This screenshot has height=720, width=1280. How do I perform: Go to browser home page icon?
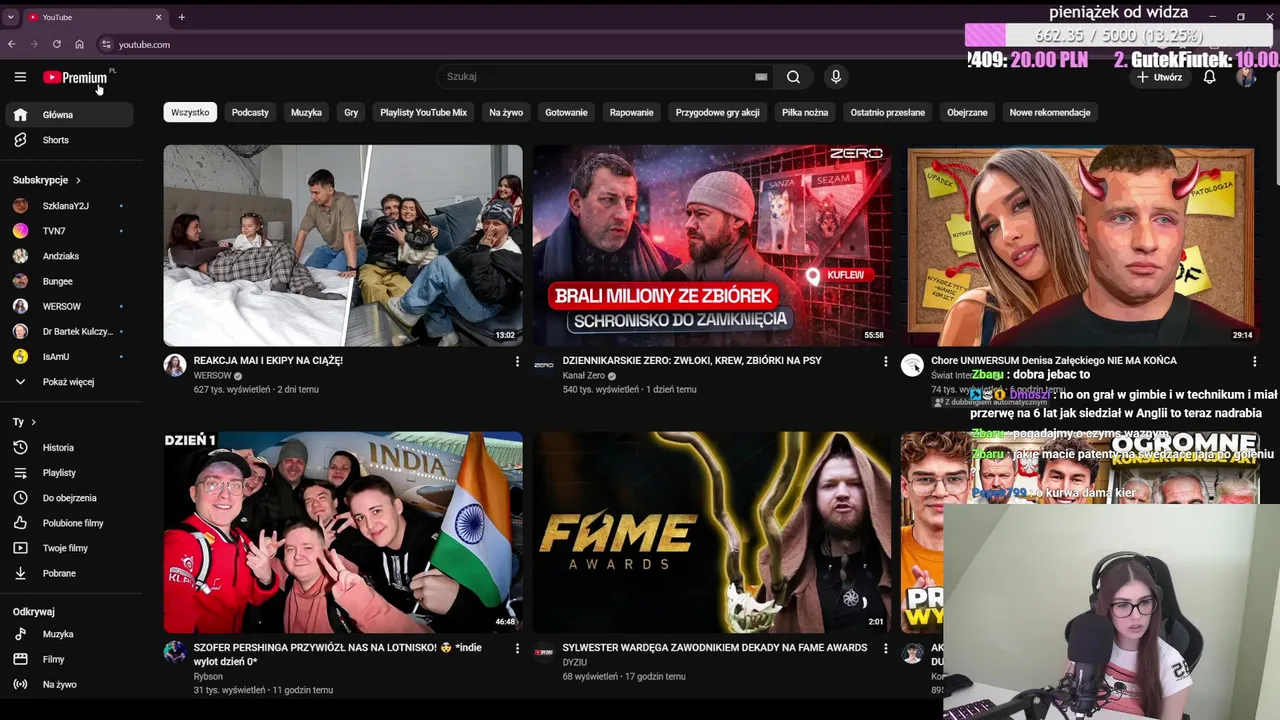(x=80, y=44)
